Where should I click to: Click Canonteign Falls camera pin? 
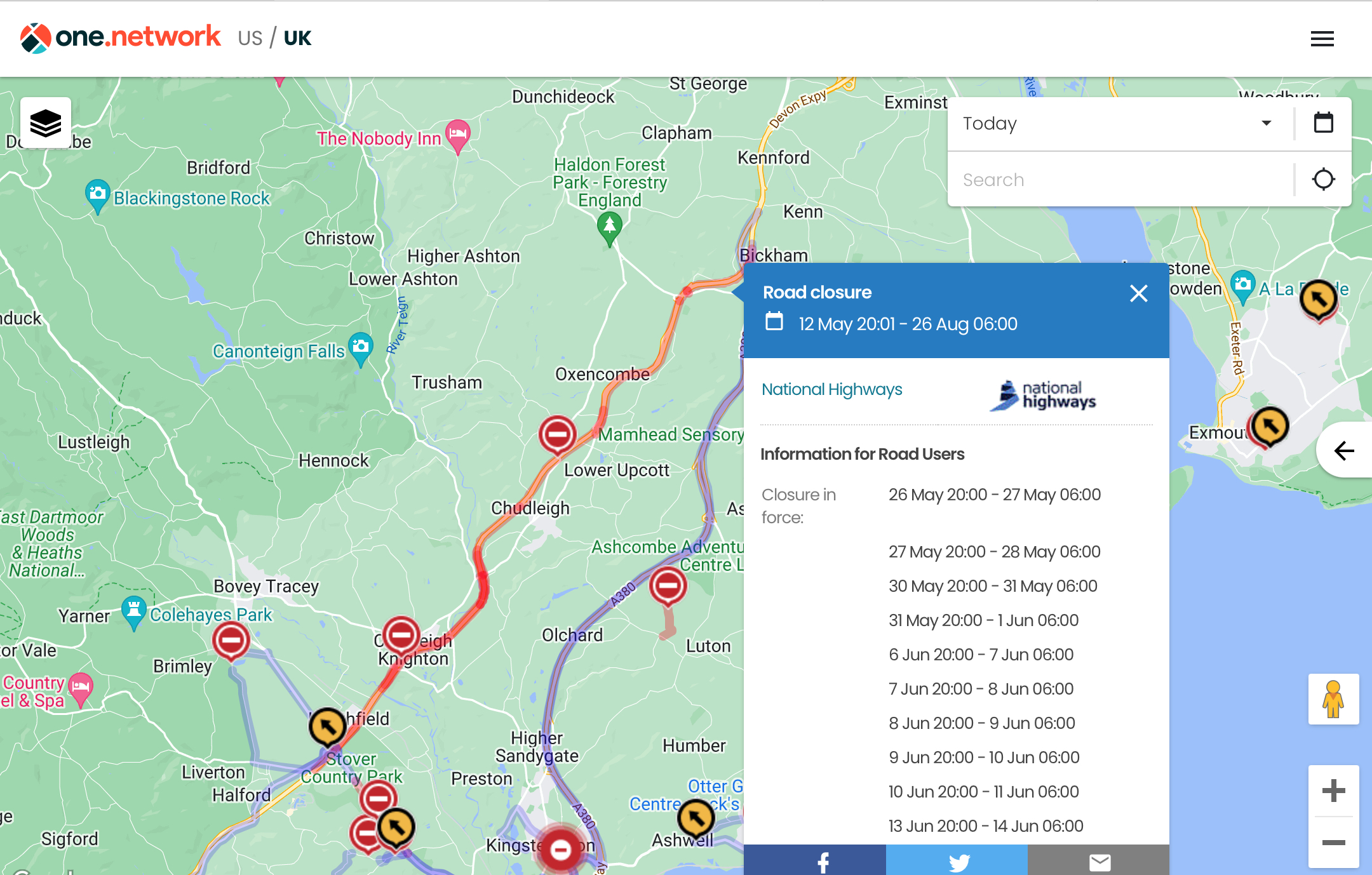point(361,349)
